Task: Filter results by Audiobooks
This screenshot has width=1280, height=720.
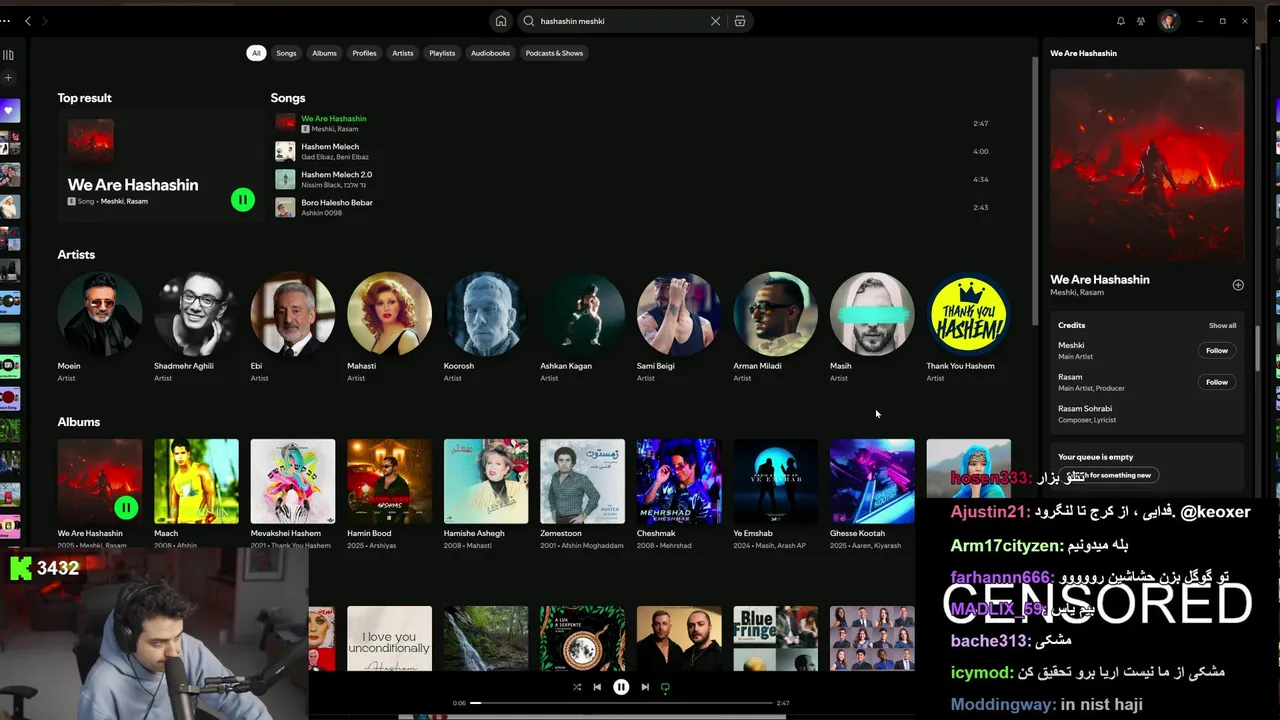Action: [x=490, y=53]
